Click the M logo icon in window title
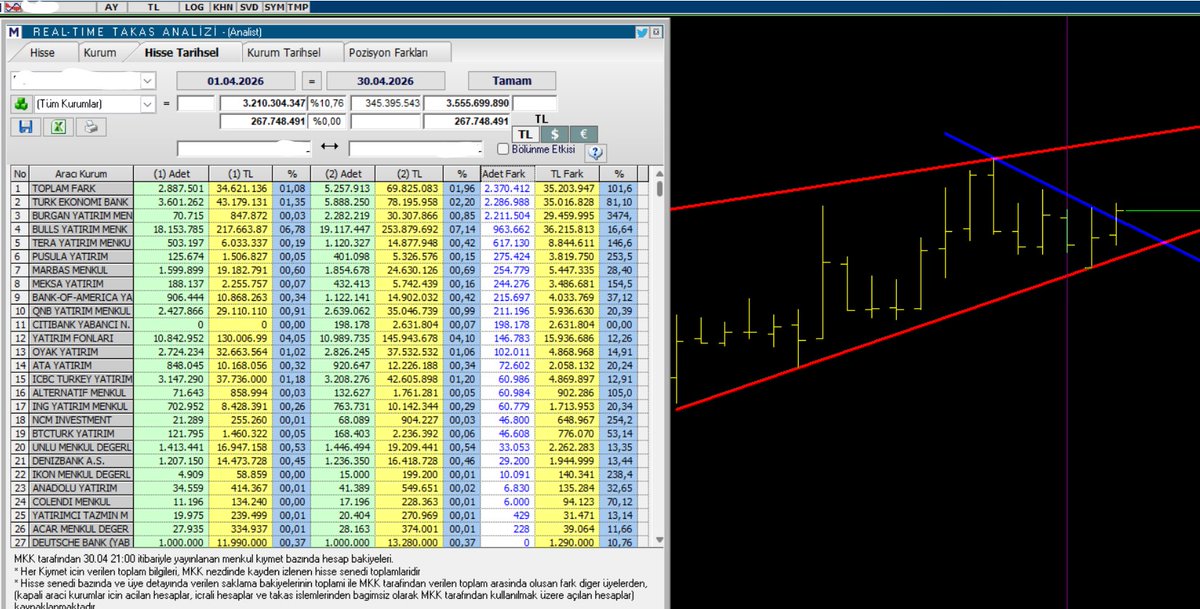 pyautogui.click(x=13, y=31)
